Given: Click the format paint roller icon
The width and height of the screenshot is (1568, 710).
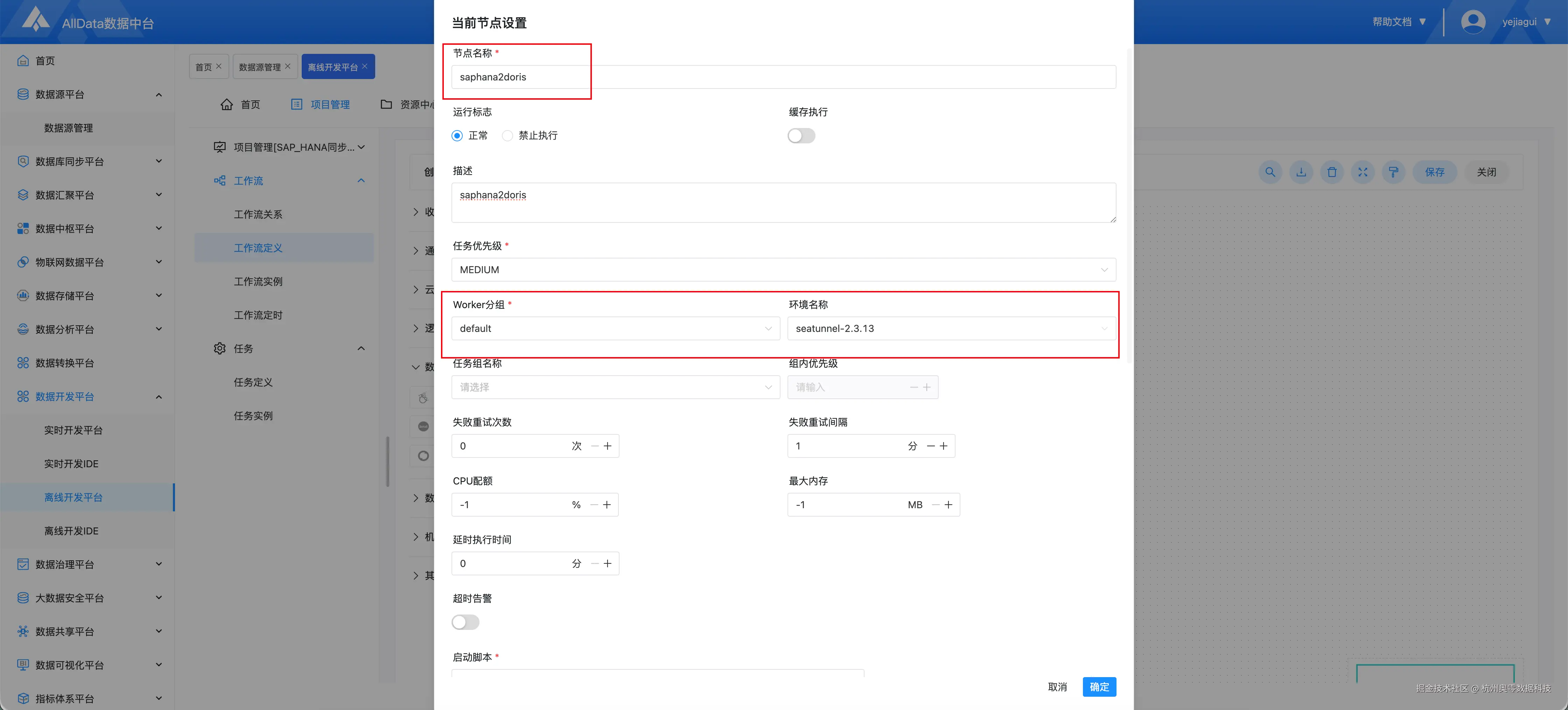Looking at the screenshot, I should click(x=1393, y=172).
